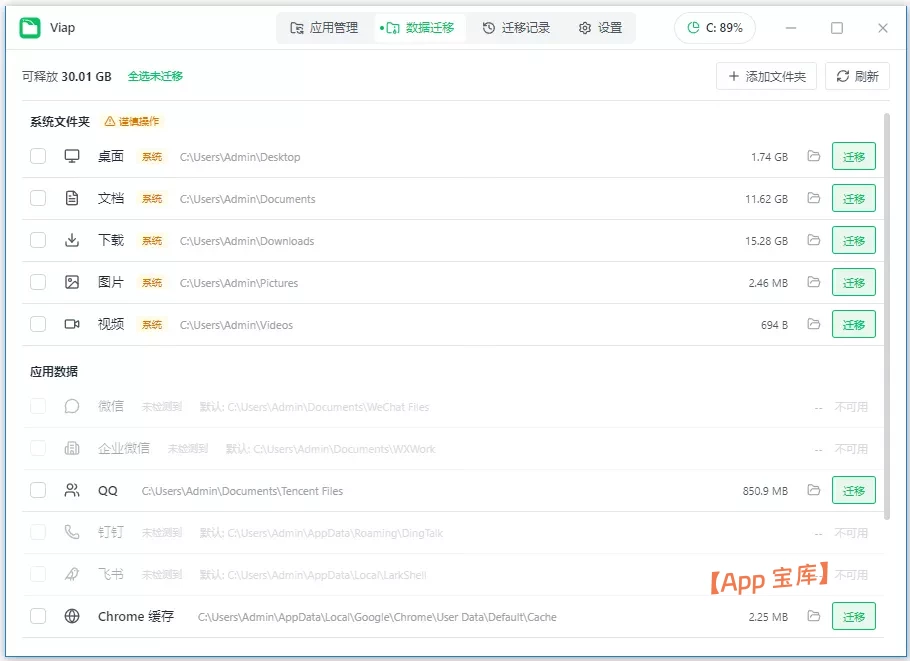
Task: Click the Viap app logo icon
Action: click(30, 28)
